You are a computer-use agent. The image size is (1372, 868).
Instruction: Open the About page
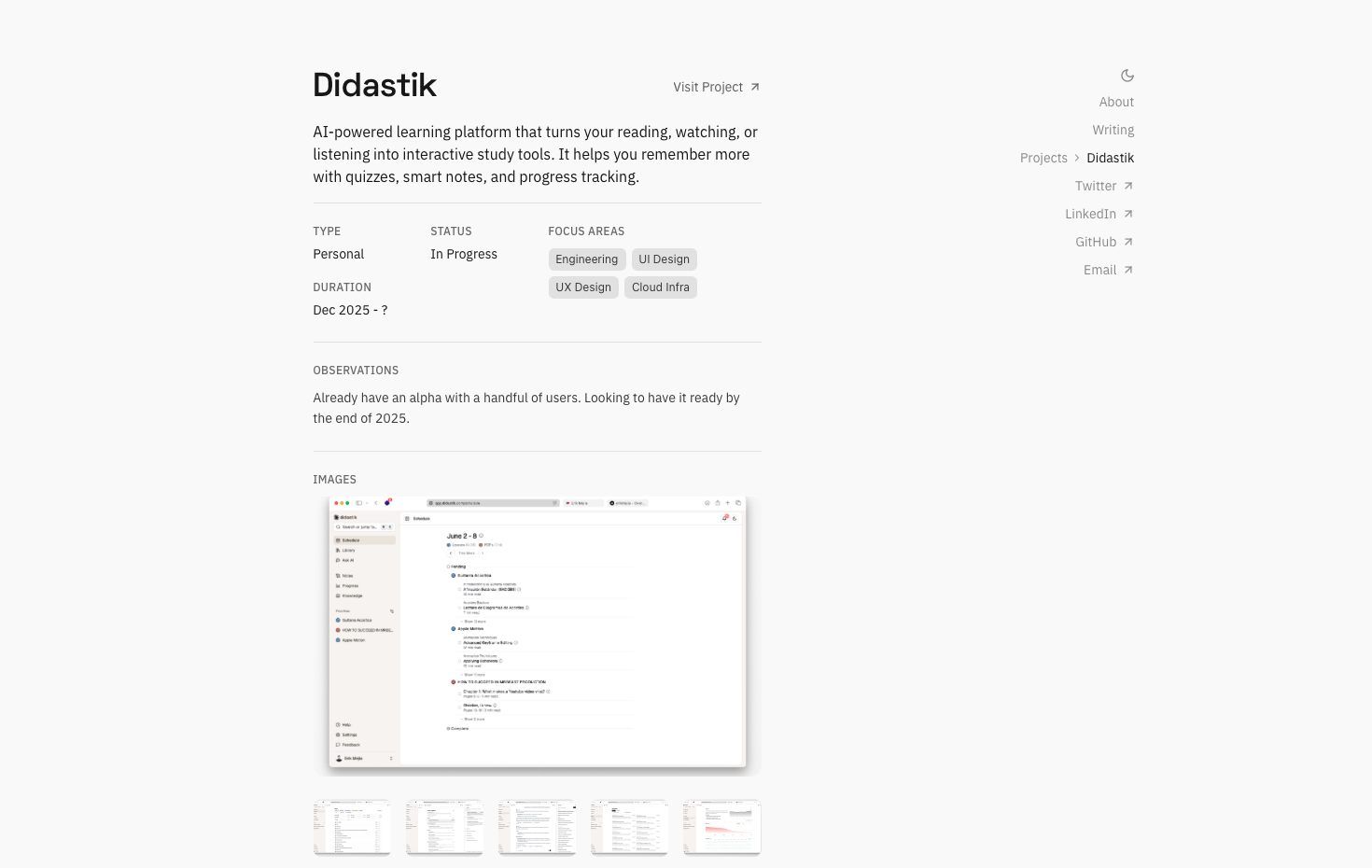pos(1116,102)
